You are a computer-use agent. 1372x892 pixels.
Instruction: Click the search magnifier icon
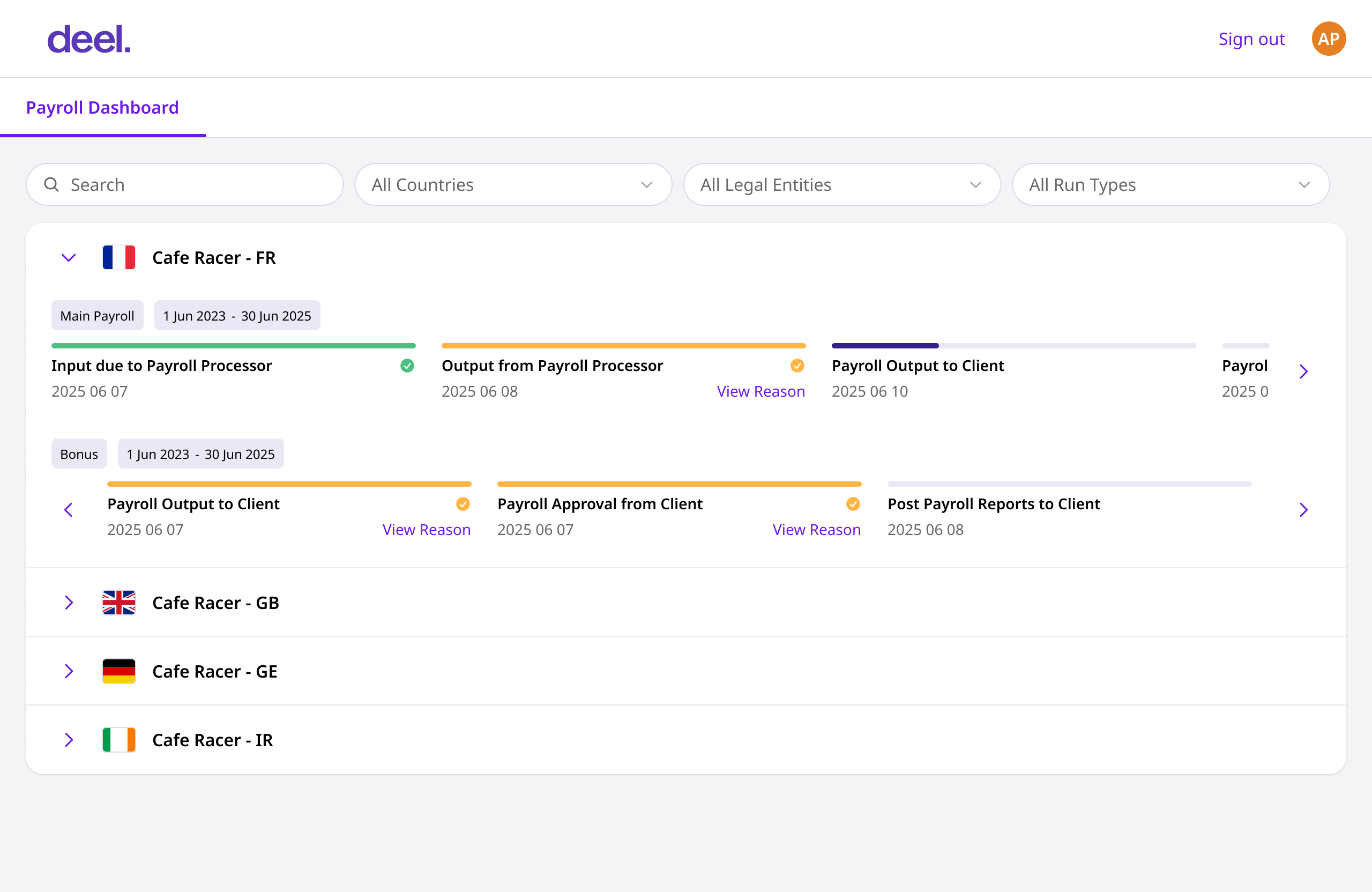51,184
